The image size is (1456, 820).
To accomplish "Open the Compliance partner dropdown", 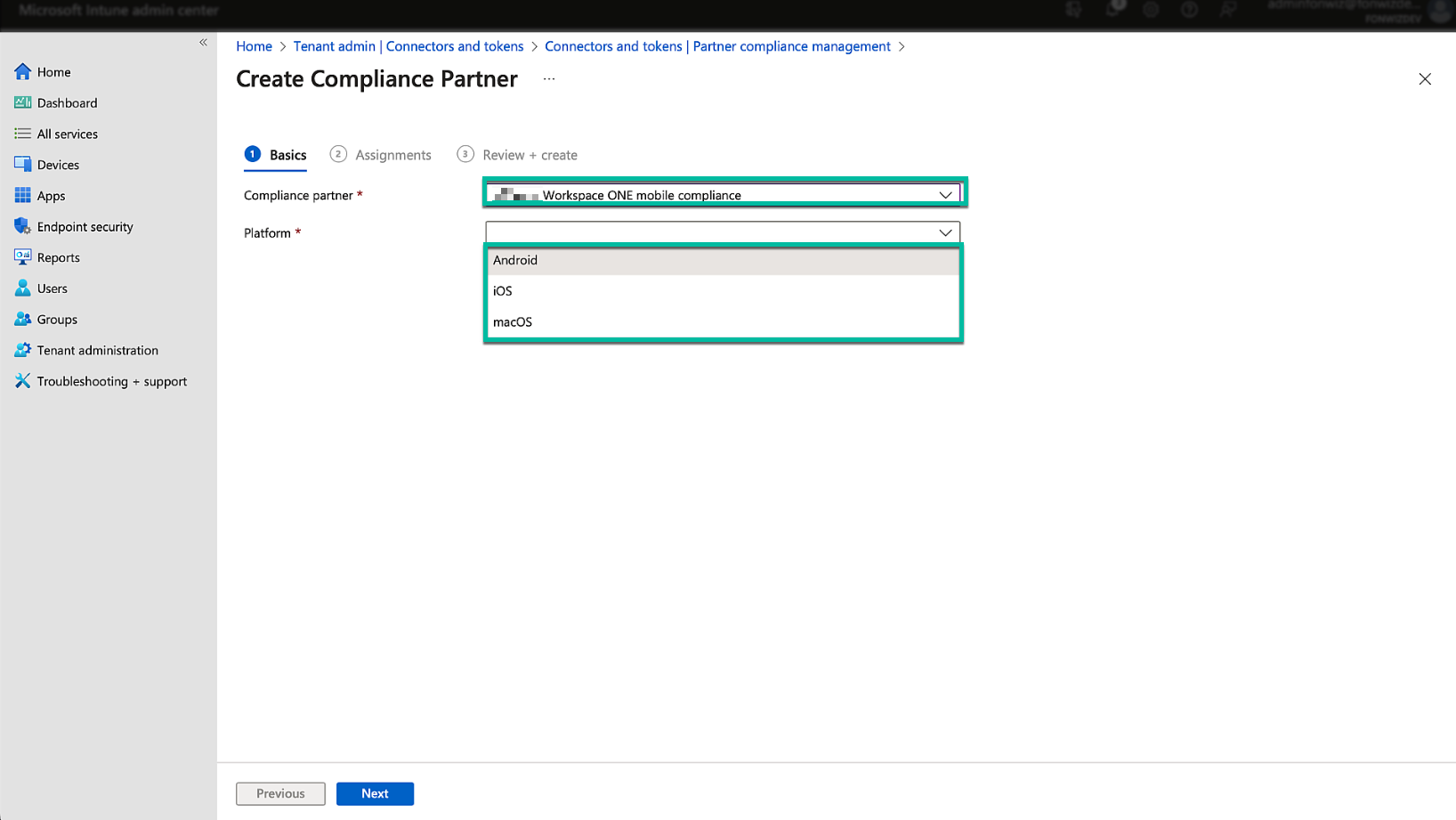I will [723, 195].
